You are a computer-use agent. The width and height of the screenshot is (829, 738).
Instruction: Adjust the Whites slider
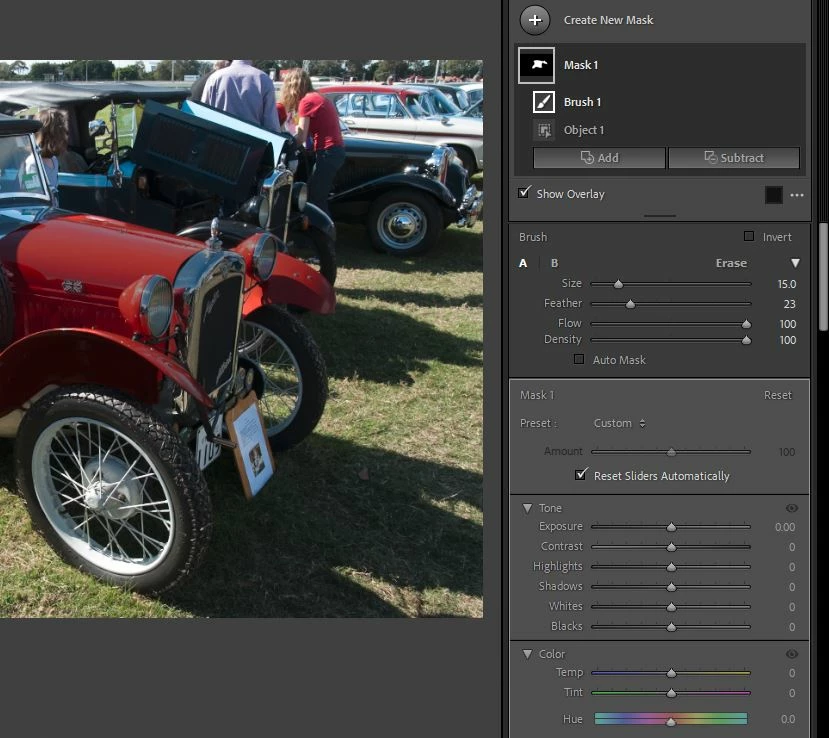(670, 607)
